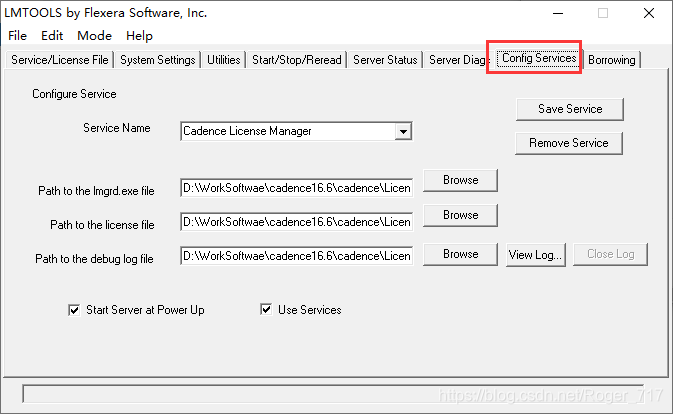The height and width of the screenshot is (414, 673).
Task: Click the Save Service button
Action: point(569,109)
